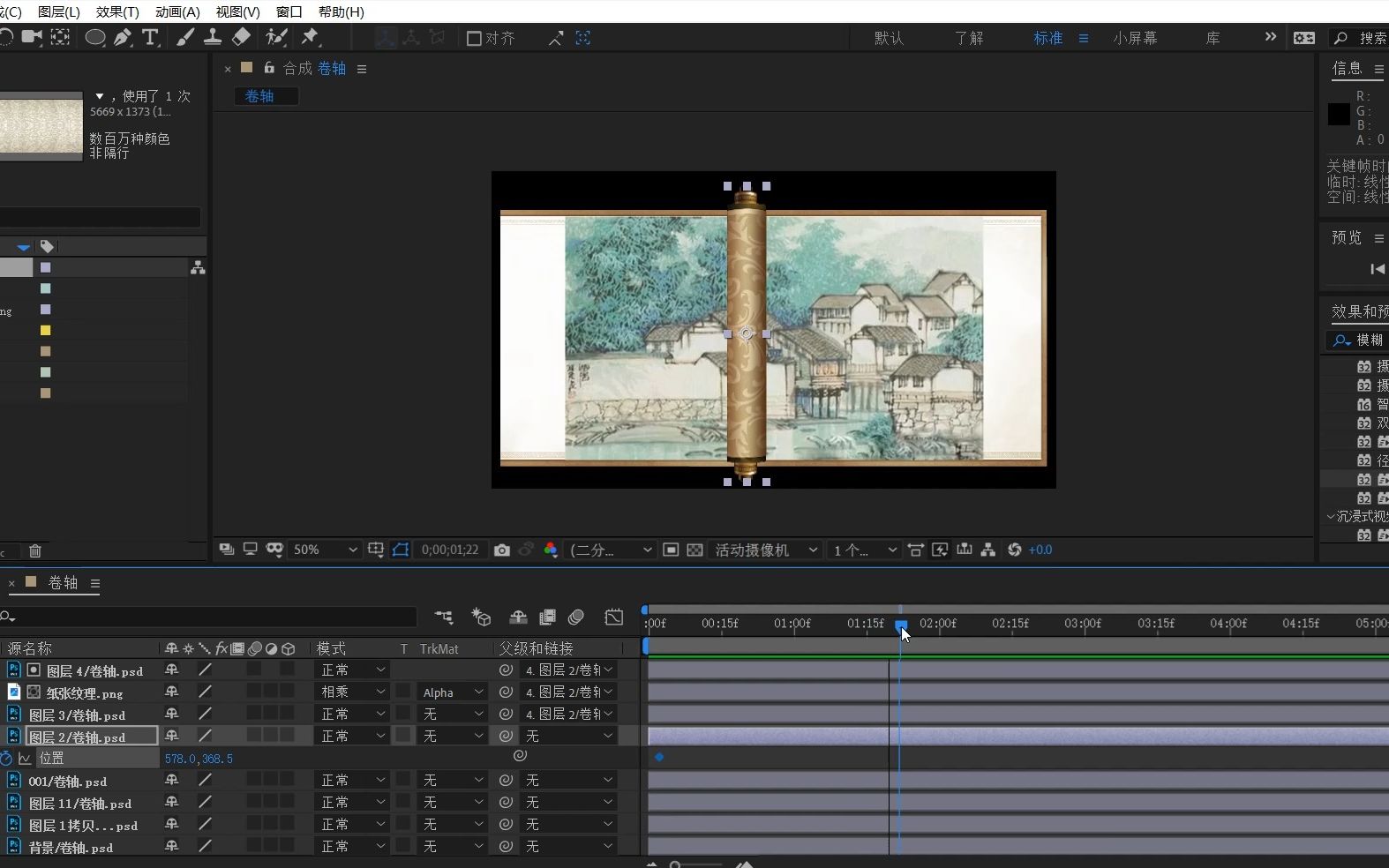The width and height of the screenshot is (1389, 868).
Task: Open parent dropdown for 图层 3/卷轴.psd
Action: pyautogui.click(x=567, y=715)
